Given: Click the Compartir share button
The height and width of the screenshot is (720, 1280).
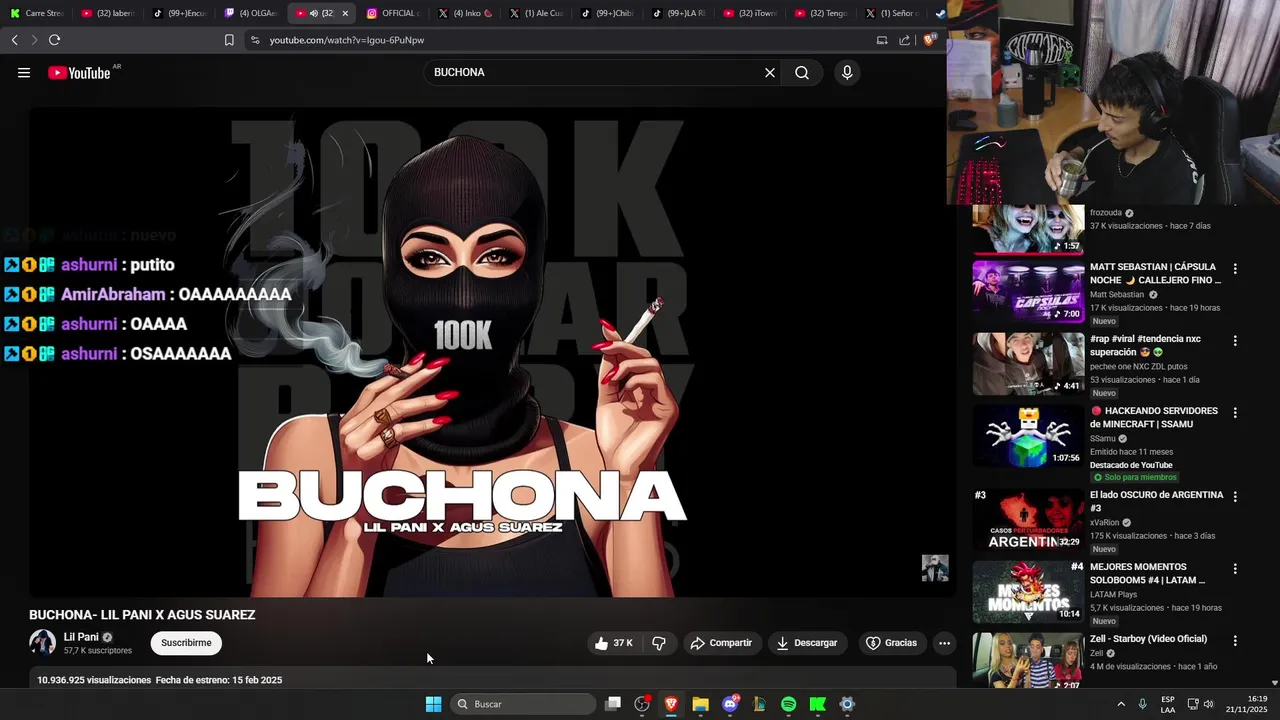Looking at the screenshot, I should click(721, 643).
